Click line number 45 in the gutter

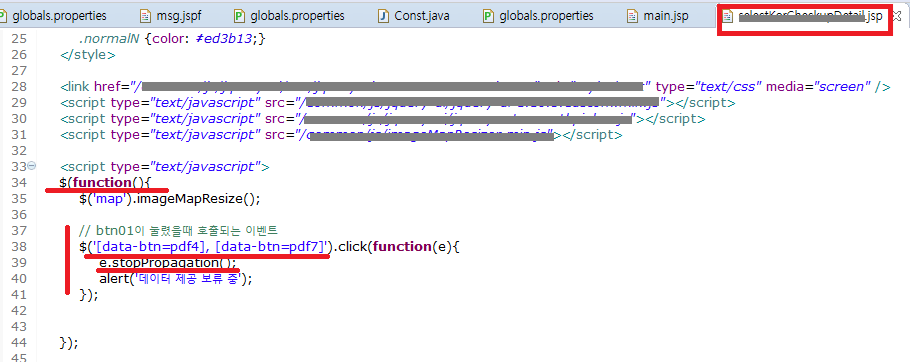[x=19, y=357]
